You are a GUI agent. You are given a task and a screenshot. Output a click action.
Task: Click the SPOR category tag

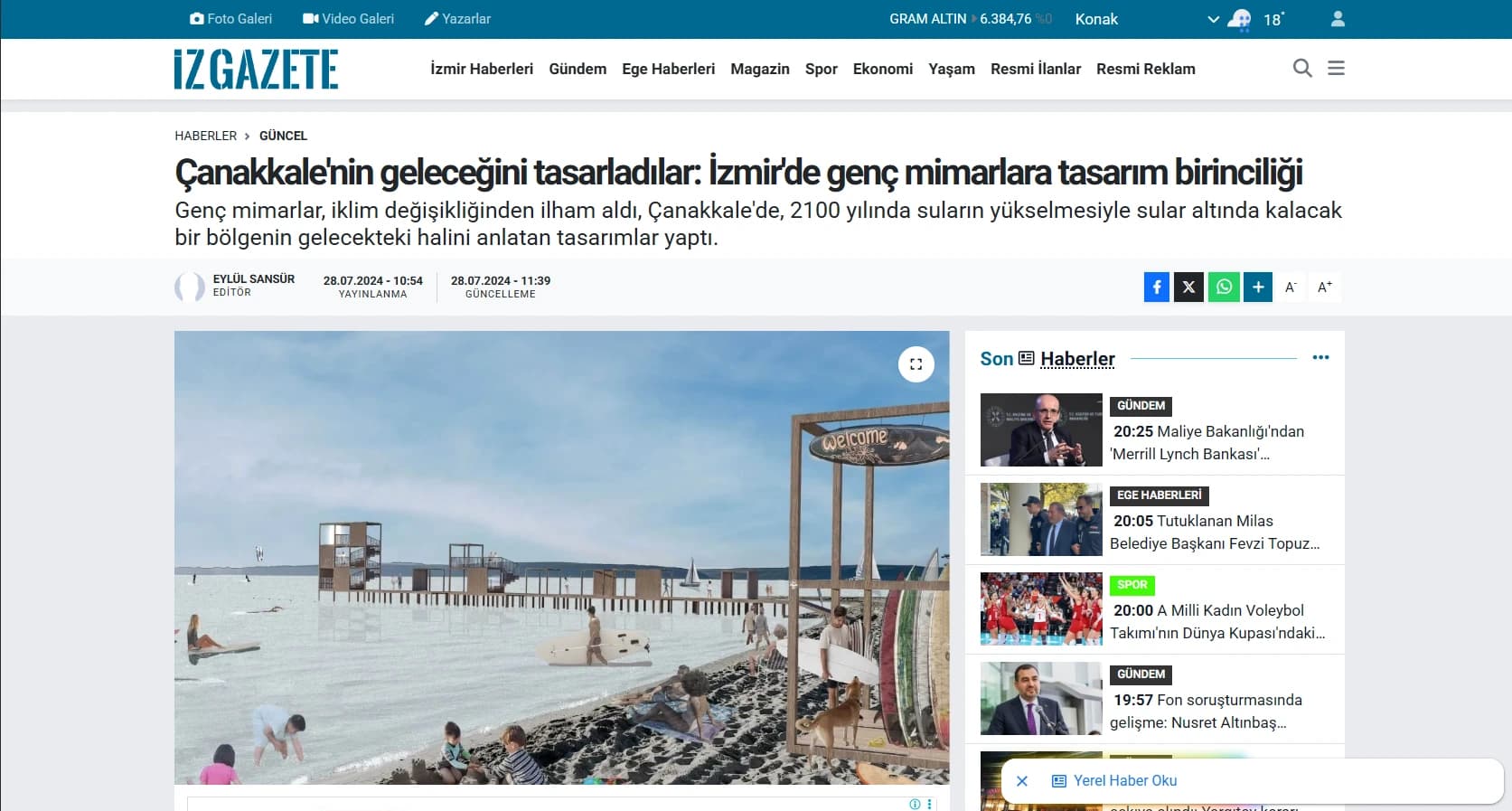(1132, 585)
